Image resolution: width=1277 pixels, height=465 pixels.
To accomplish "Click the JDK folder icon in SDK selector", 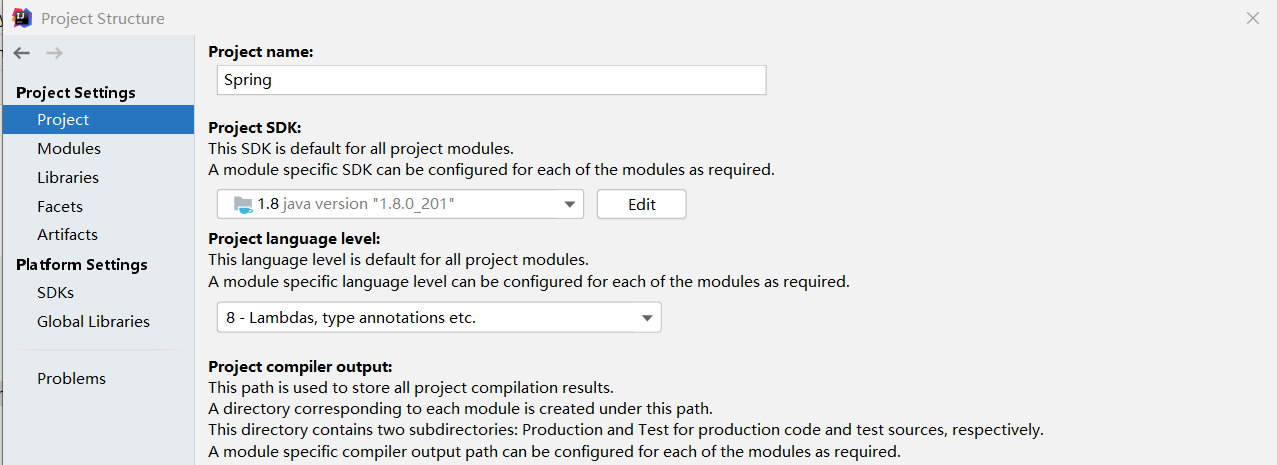I will pos(243,204).
